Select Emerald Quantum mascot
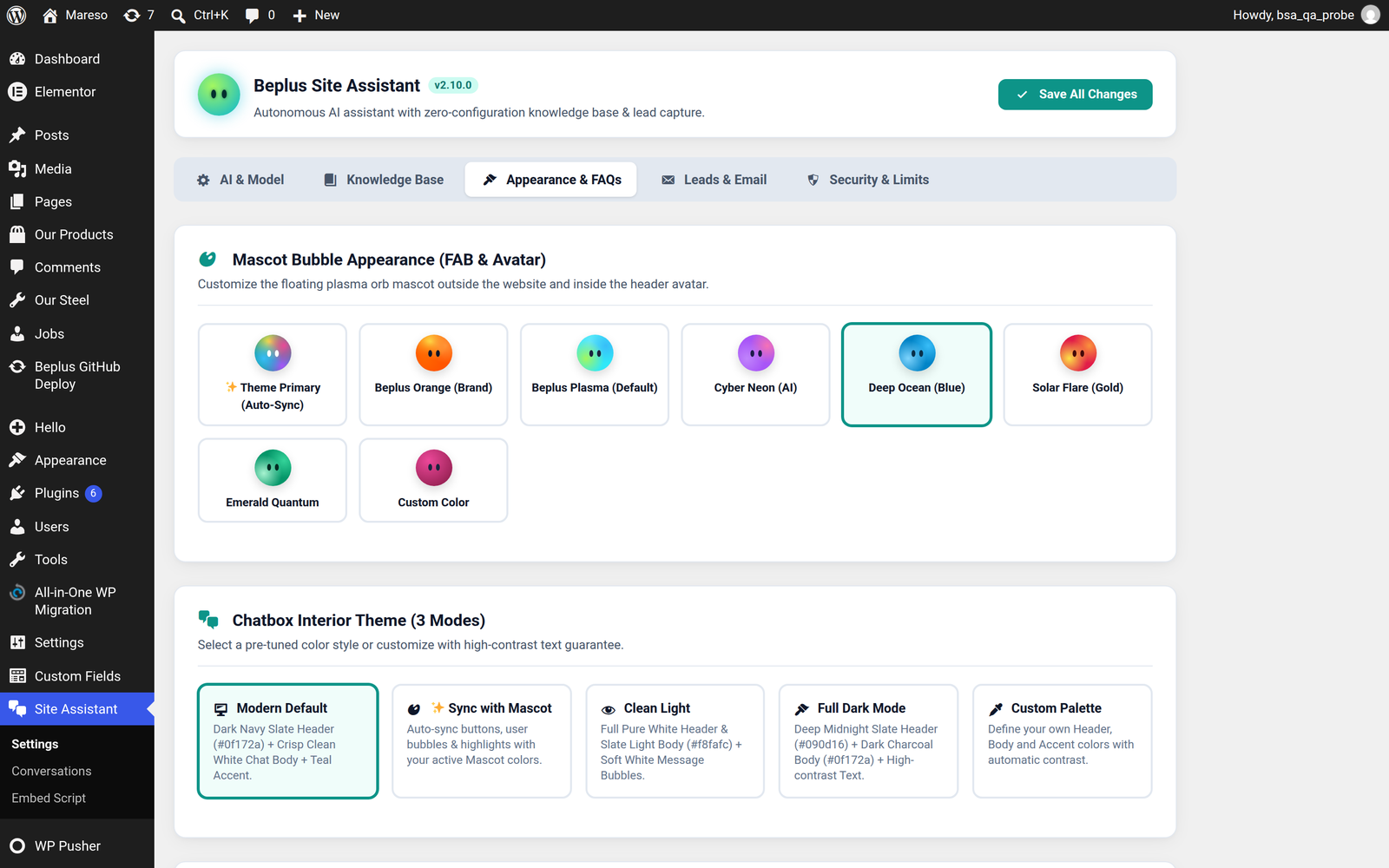Viewport: 1389px width, 868px height. (x=273, y=480)
